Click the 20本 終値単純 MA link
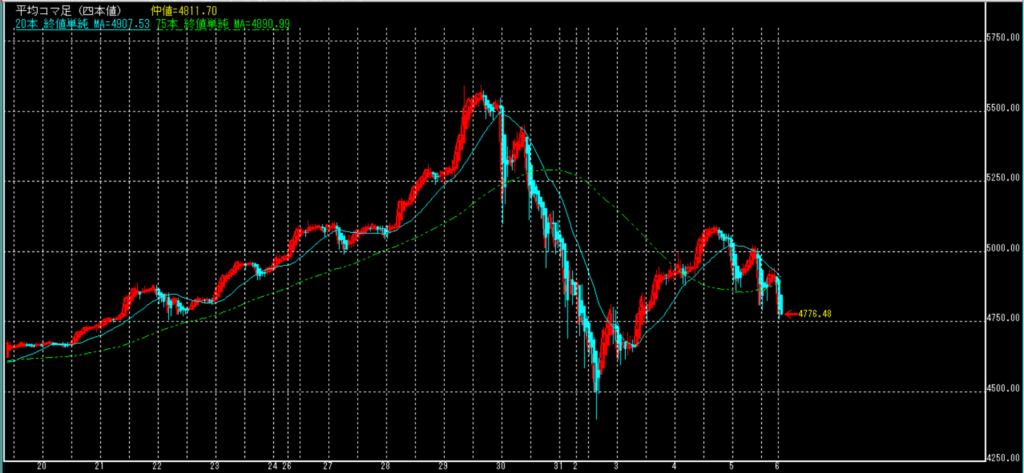This screenshot has height=473, width=1024. [82, 22]
